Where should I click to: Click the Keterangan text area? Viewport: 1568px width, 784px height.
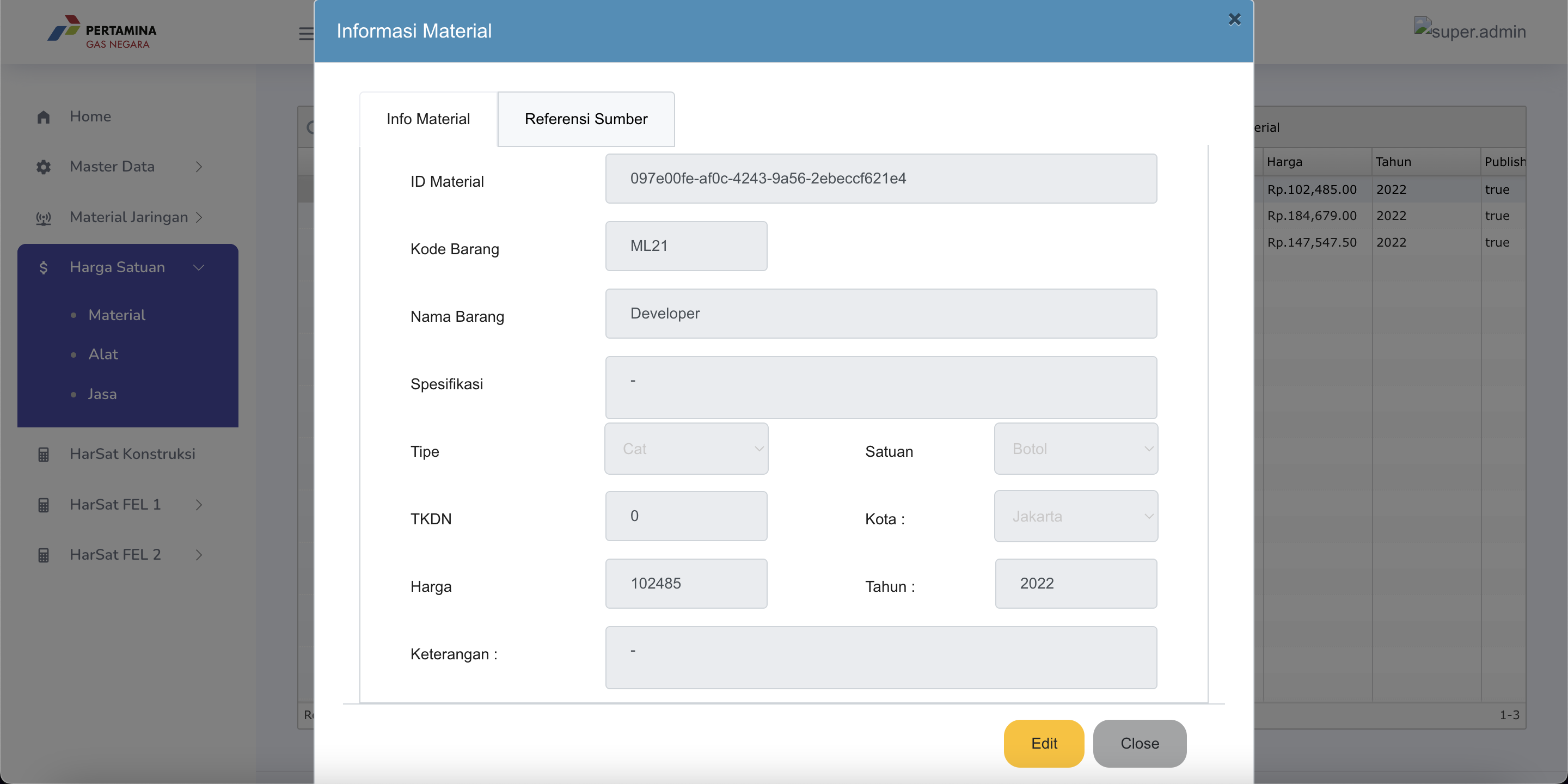coord(881,658)
